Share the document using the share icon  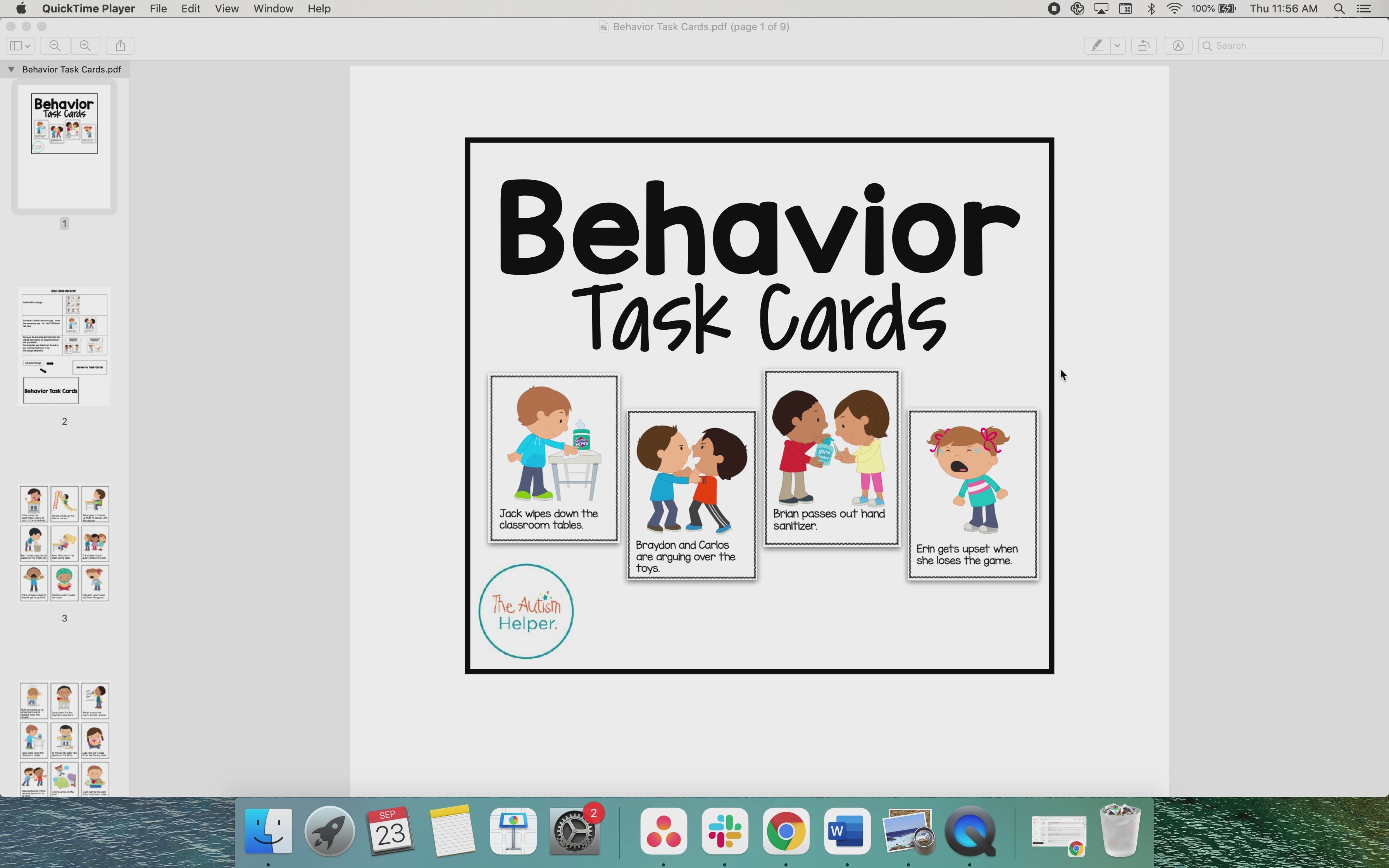[119, 45]
